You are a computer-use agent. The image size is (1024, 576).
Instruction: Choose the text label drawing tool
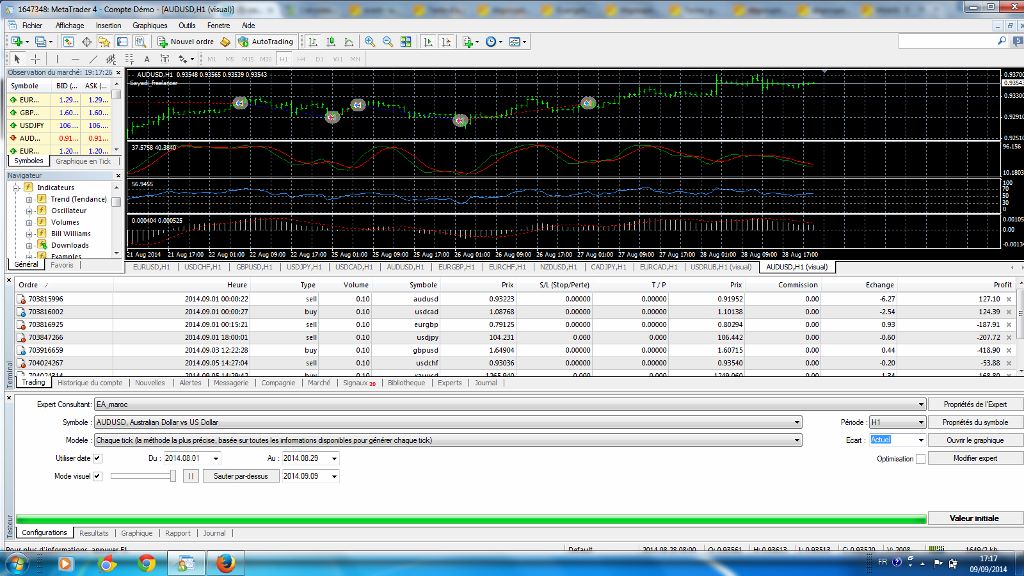pos(147,59)
